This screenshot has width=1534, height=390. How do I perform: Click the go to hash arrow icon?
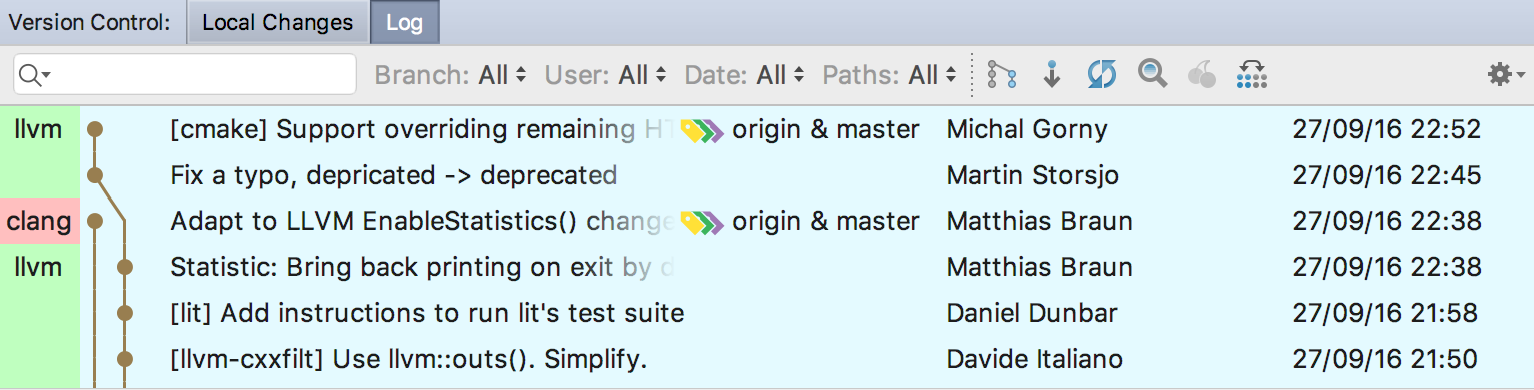(1052, 74)
